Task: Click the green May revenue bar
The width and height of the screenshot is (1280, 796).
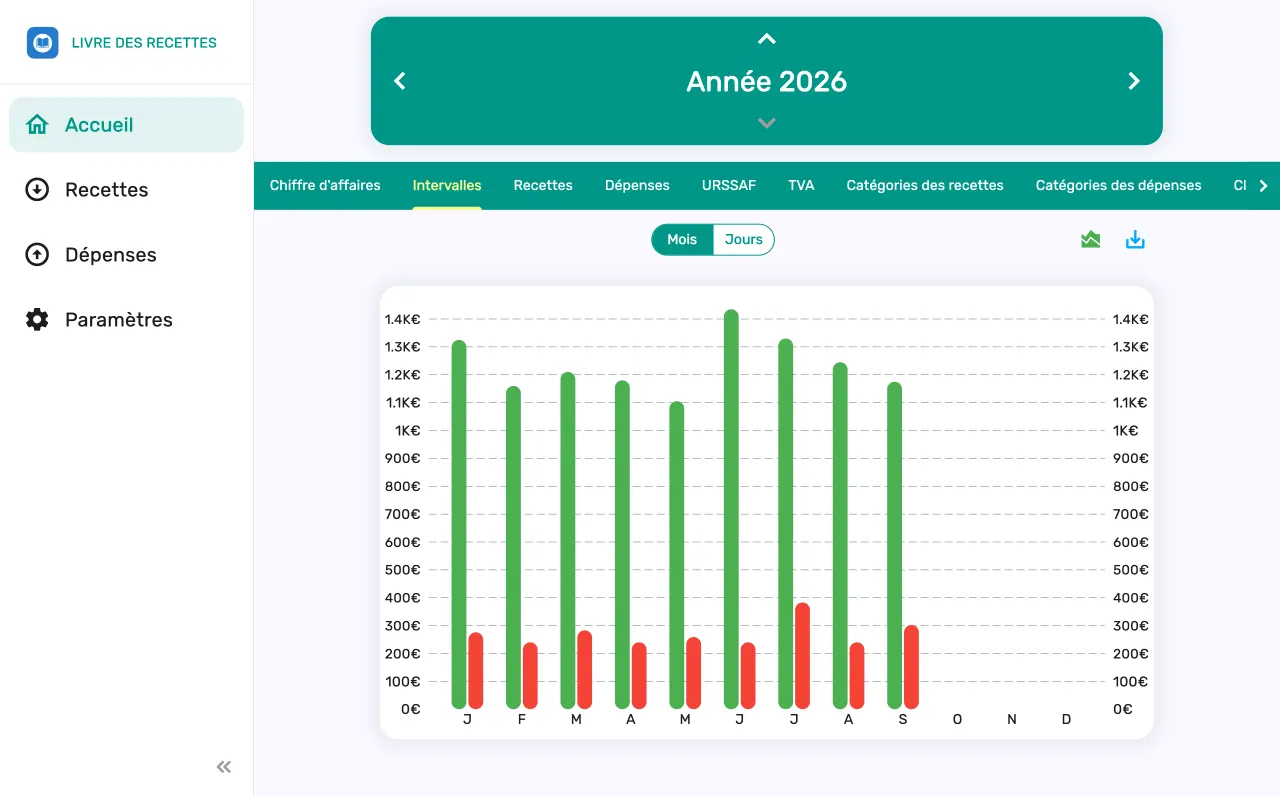Action: (677, 555)
